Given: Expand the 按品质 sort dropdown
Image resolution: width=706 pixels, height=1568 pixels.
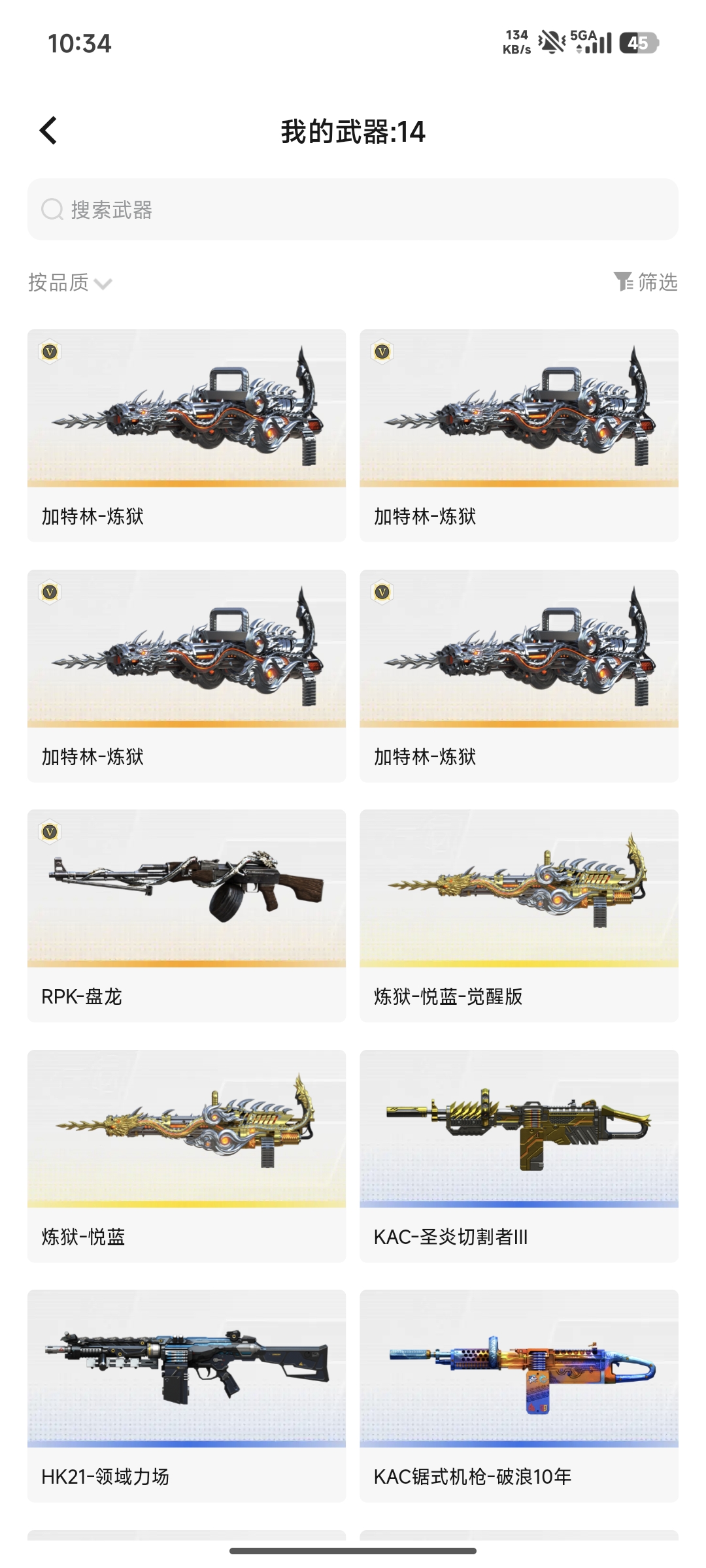Looking at the screenshot, I should click(70, 282).
